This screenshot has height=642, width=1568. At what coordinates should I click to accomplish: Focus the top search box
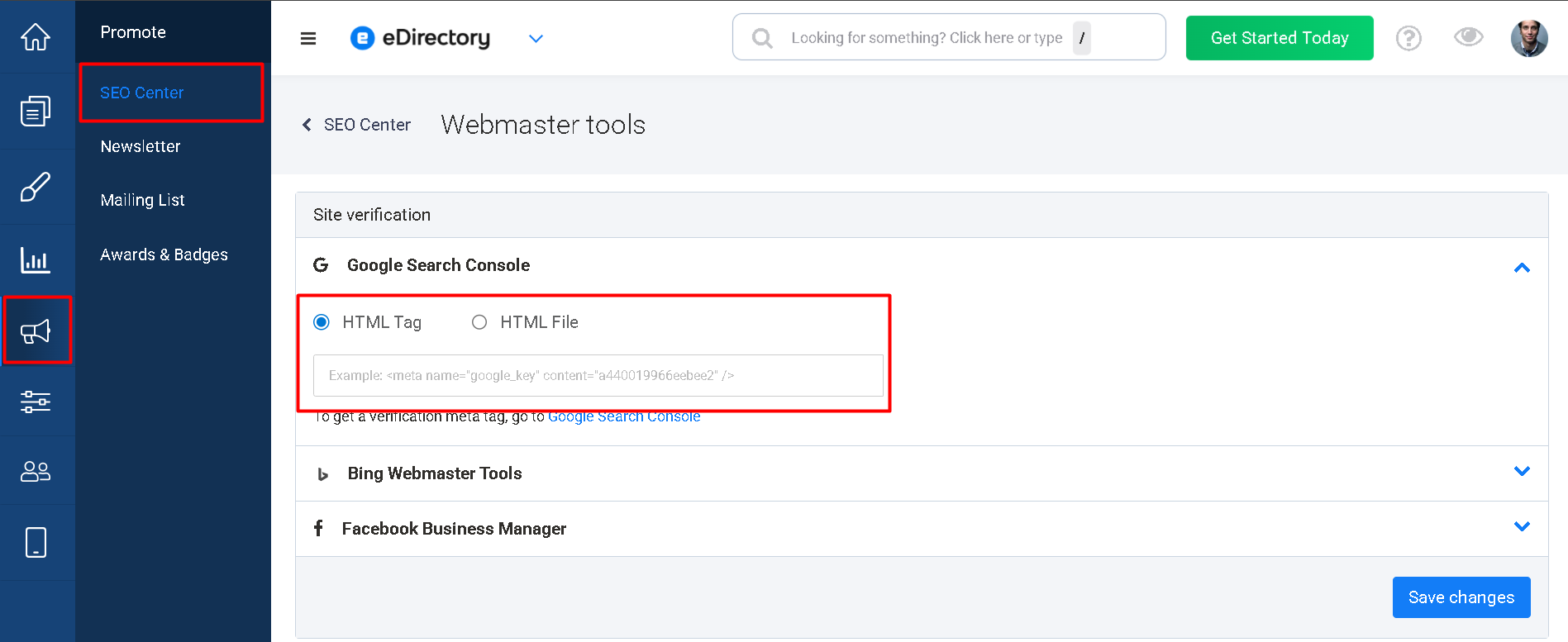point(949,37)
